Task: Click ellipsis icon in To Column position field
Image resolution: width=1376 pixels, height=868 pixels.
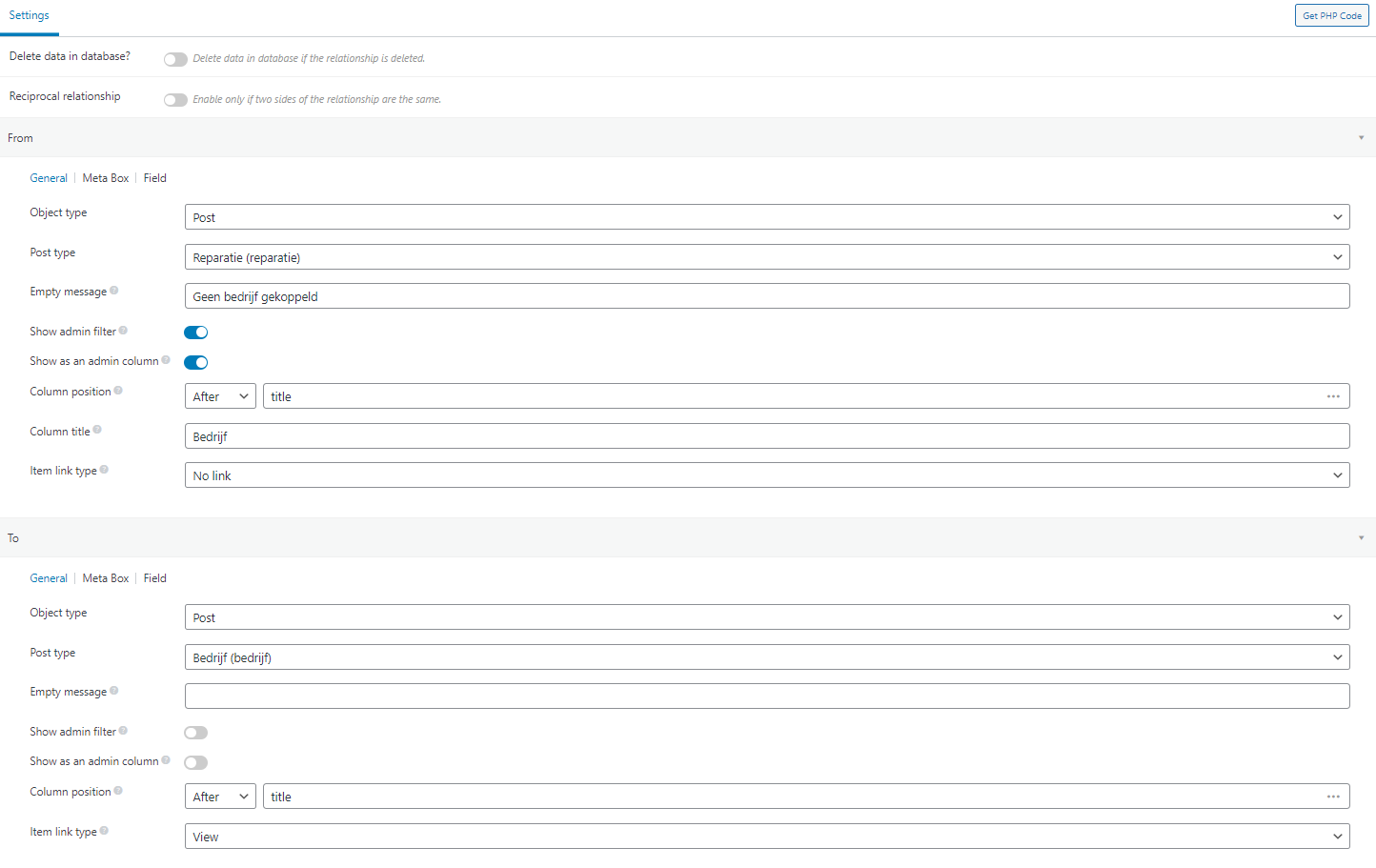Action: 1333,797
